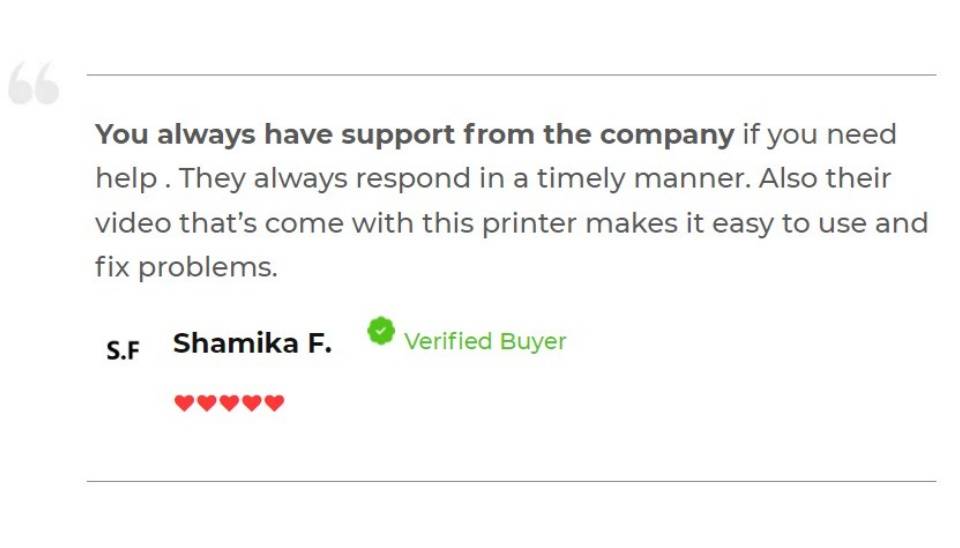Click the word 'printer' in the review
Image resolution: width=960 pixels, height=548 pixels.
click(x=529, y=223)
